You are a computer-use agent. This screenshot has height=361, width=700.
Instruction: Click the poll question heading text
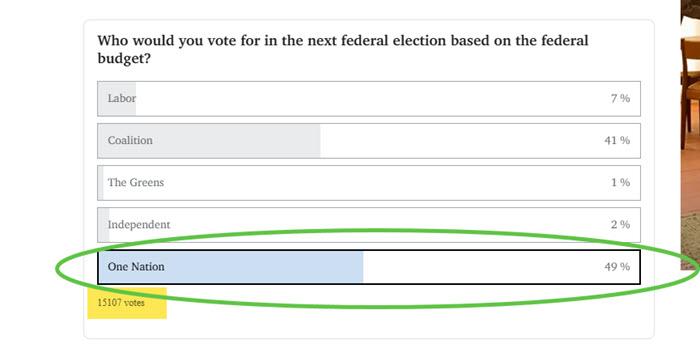(x=343, y=49)
